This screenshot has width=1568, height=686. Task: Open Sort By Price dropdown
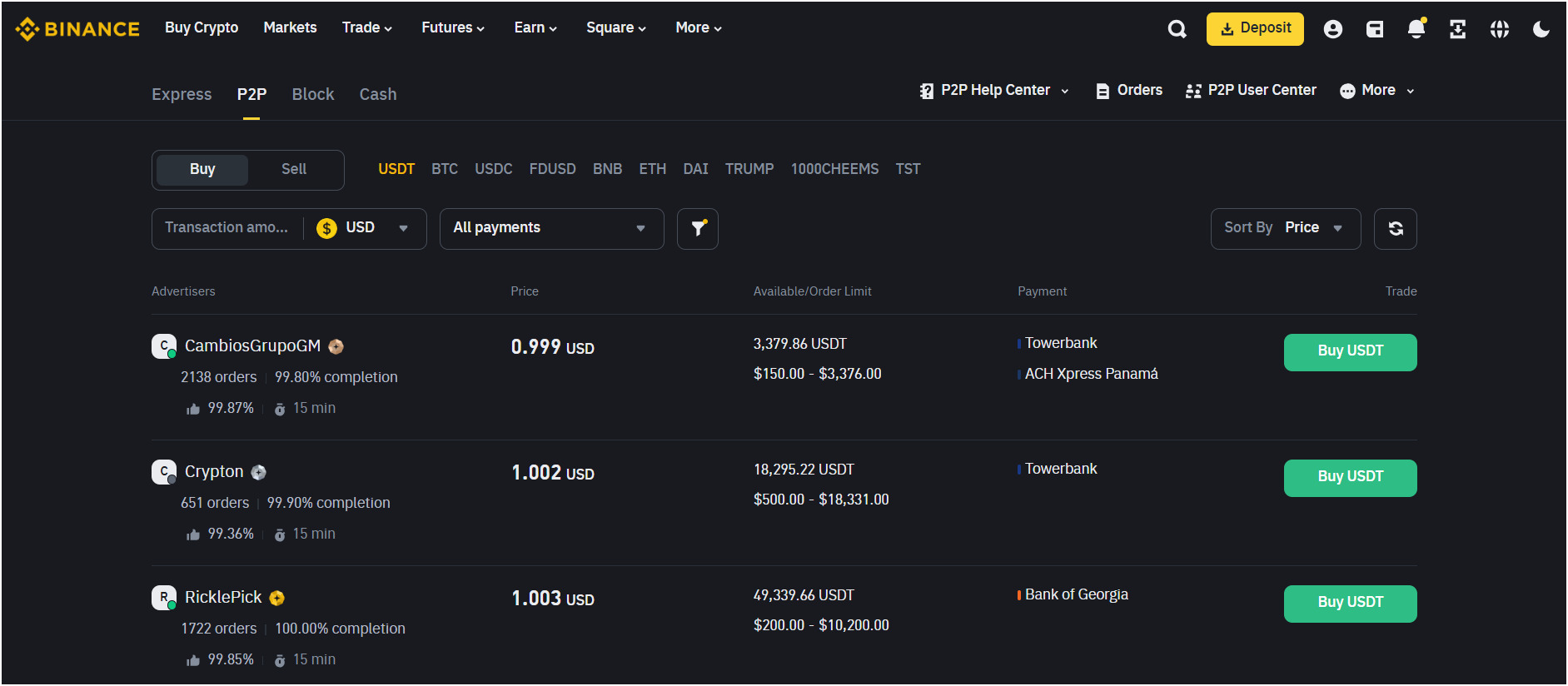pos(1285,228)
